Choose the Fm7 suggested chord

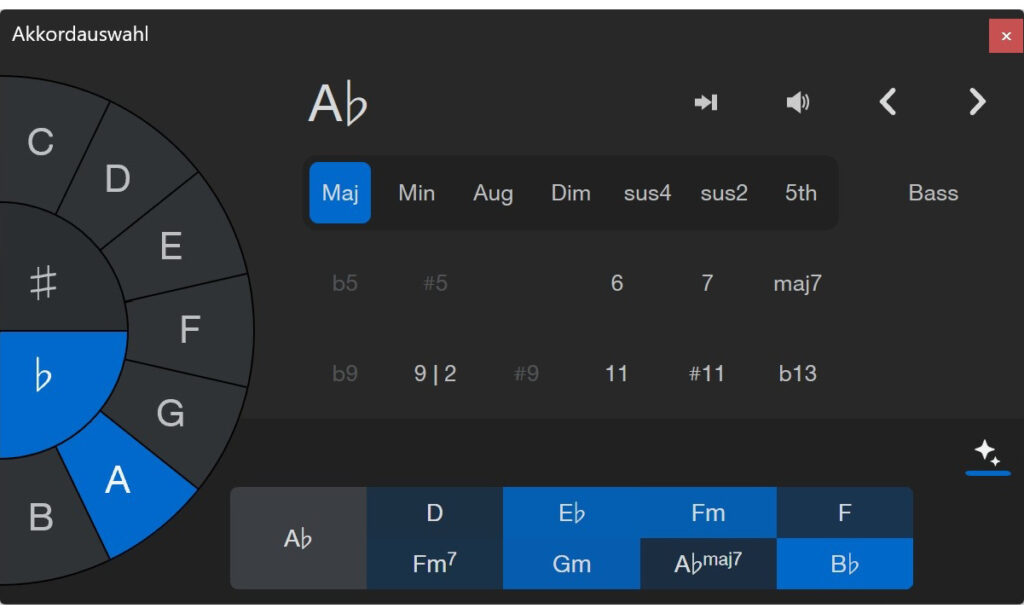click(434, 562)
